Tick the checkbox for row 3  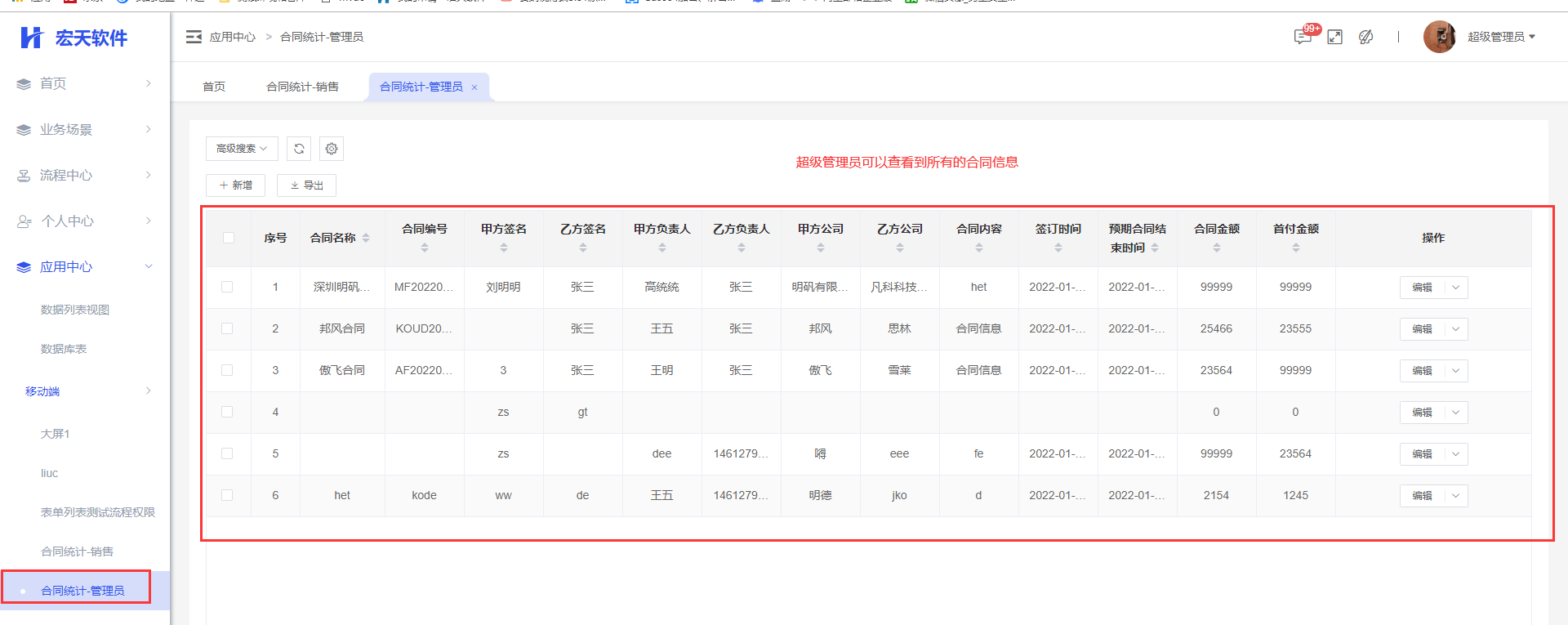point(227,370)
